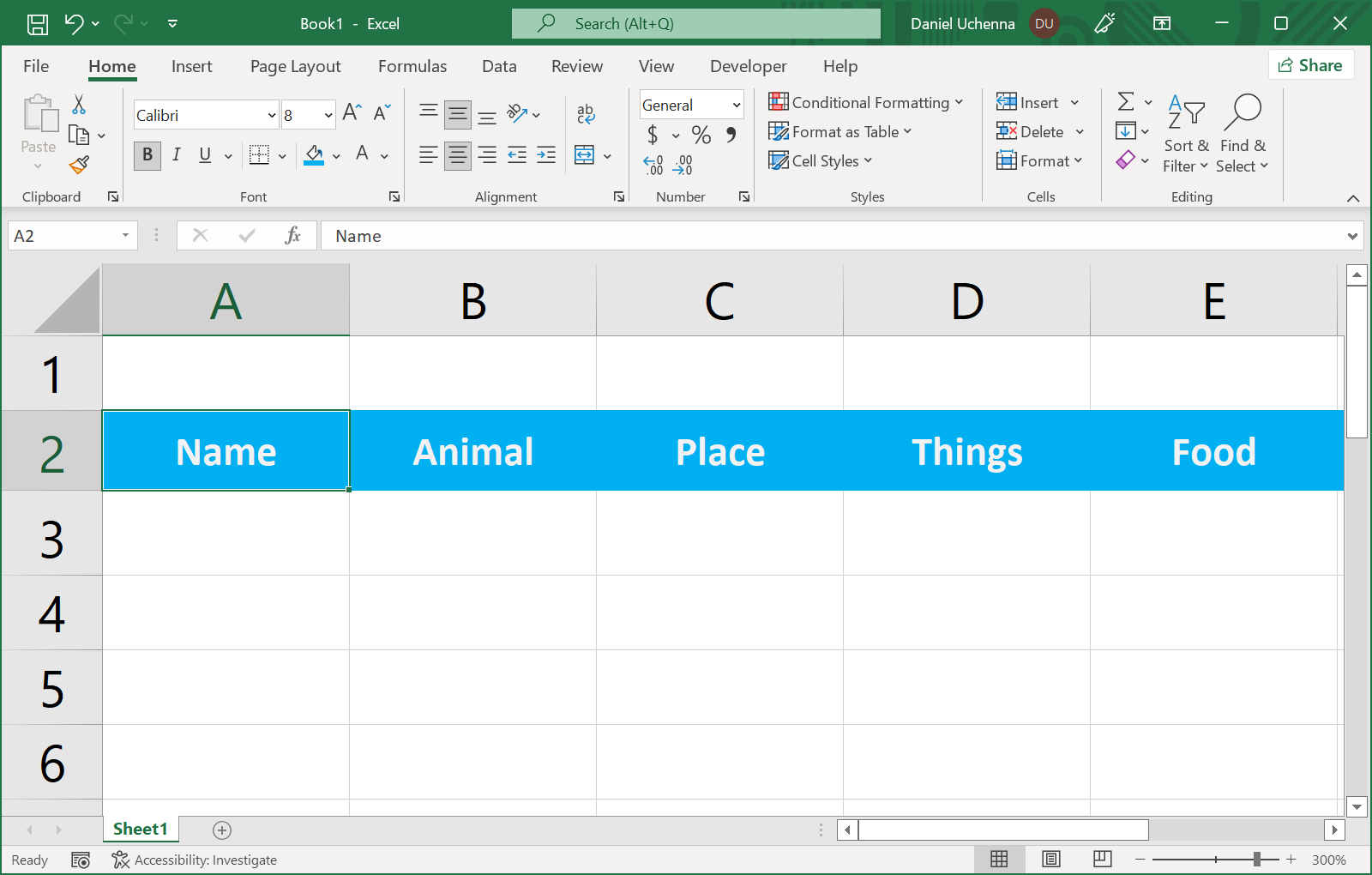Screen dimensions: 1372x875
Task: Click the Save icon in title bar
Action: (38, 24)
